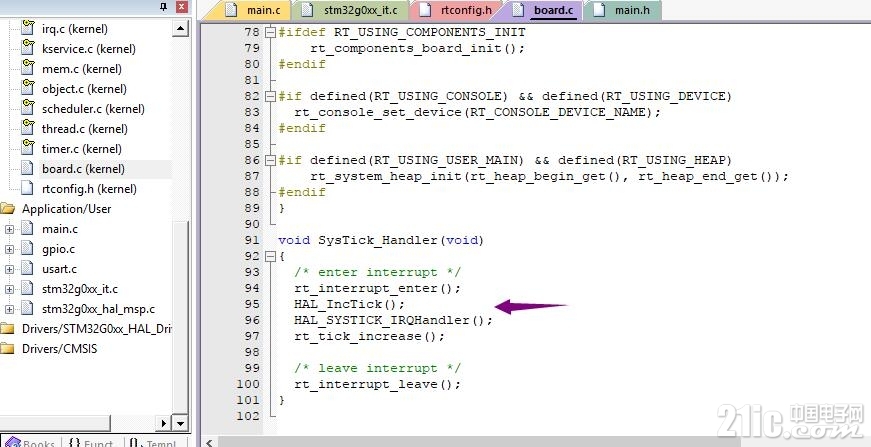Screen dimensions: 871x447
Task: Click line number 91 in gutter
Action: point(252,240)
